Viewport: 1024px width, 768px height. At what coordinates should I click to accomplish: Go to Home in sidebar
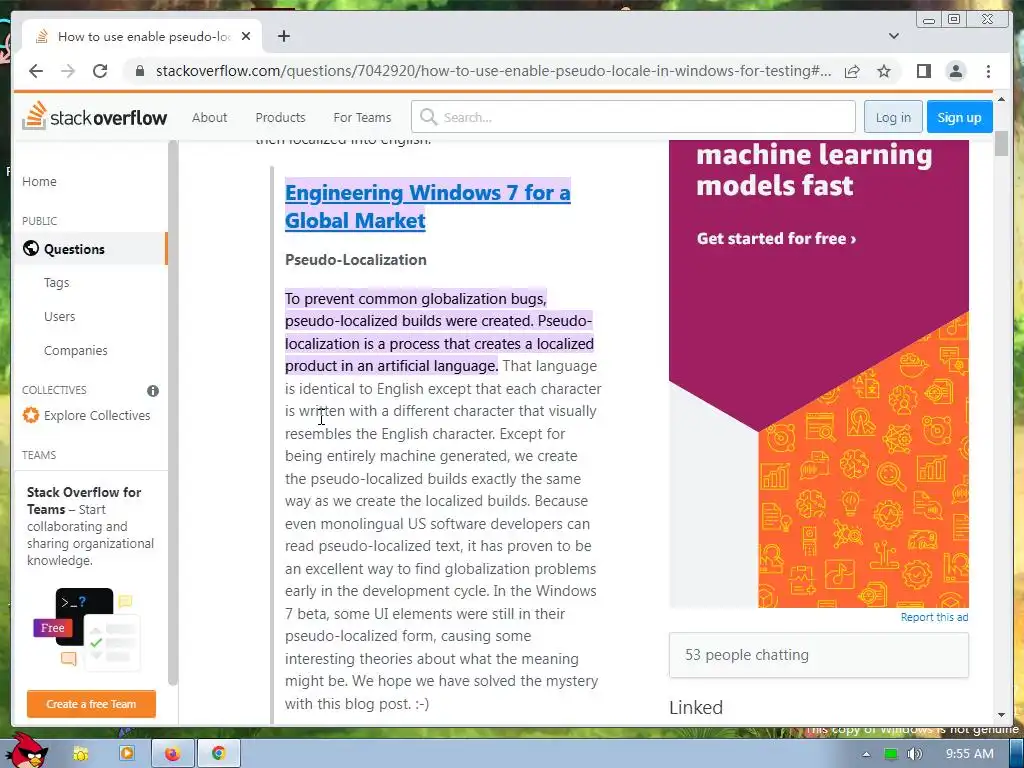[x=39, y=182]
